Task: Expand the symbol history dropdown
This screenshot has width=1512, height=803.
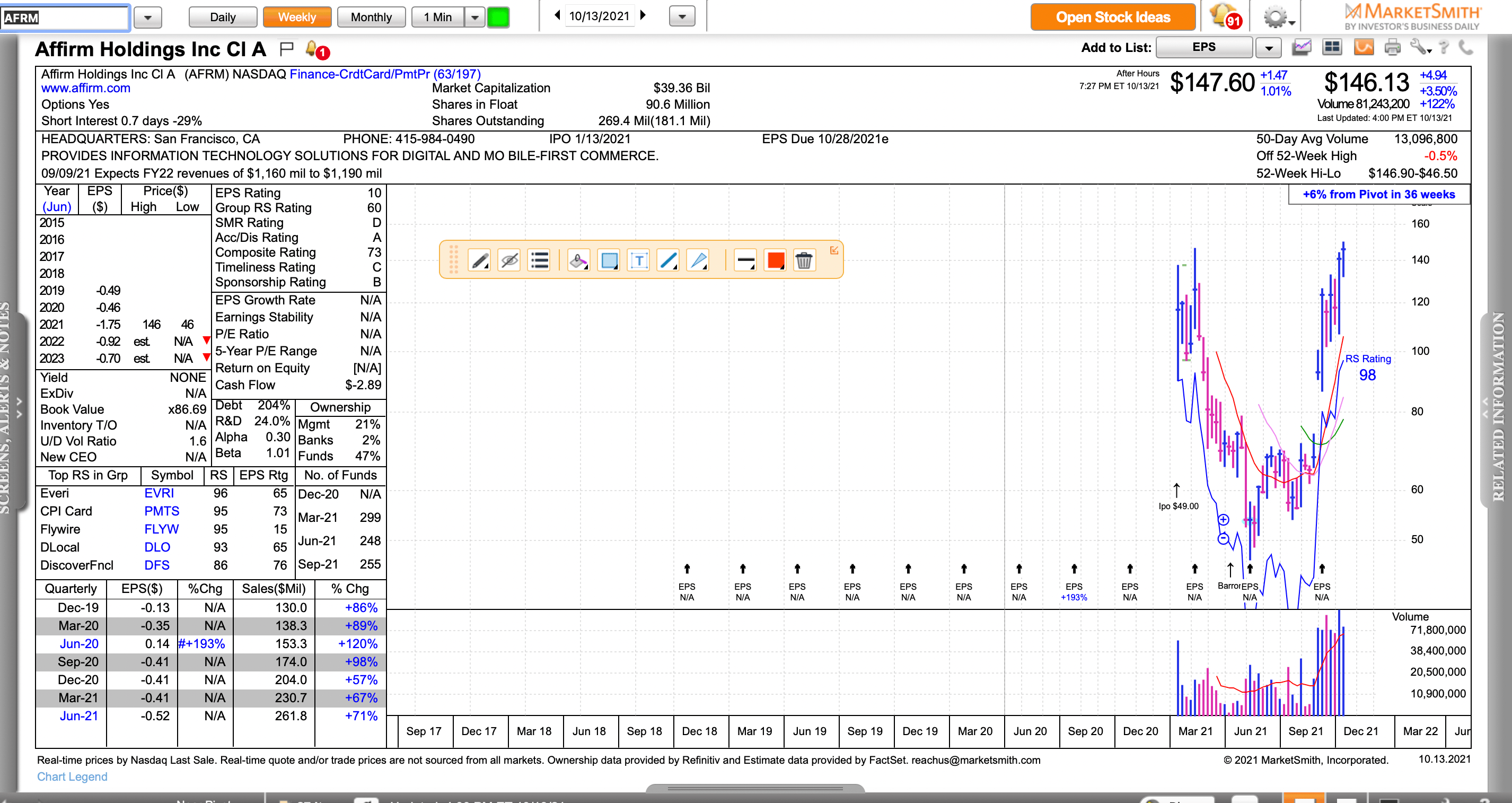Action: click(148, 18)
